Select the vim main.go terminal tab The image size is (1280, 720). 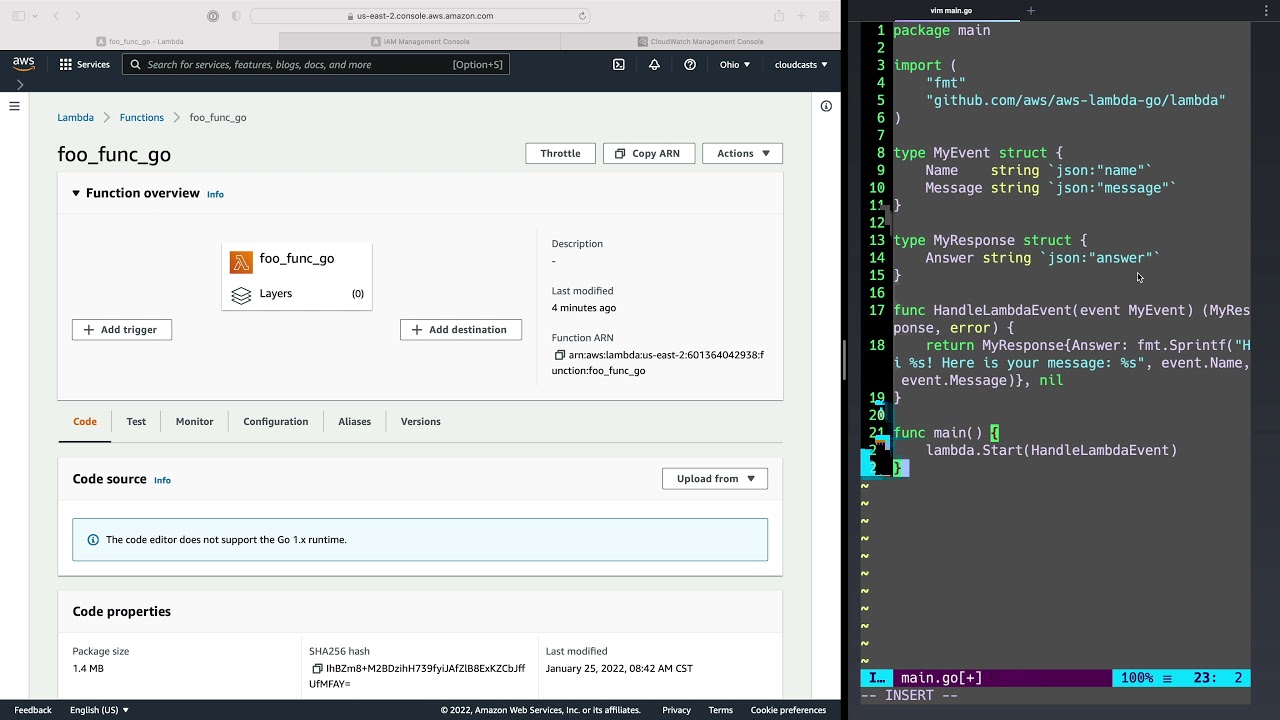[x=951, y=11]
